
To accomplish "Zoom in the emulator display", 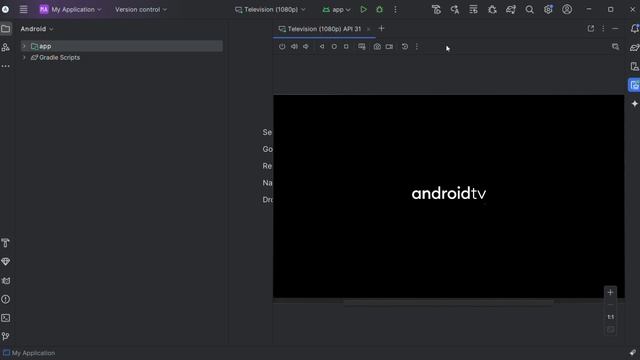I will (x=610, y=292).
